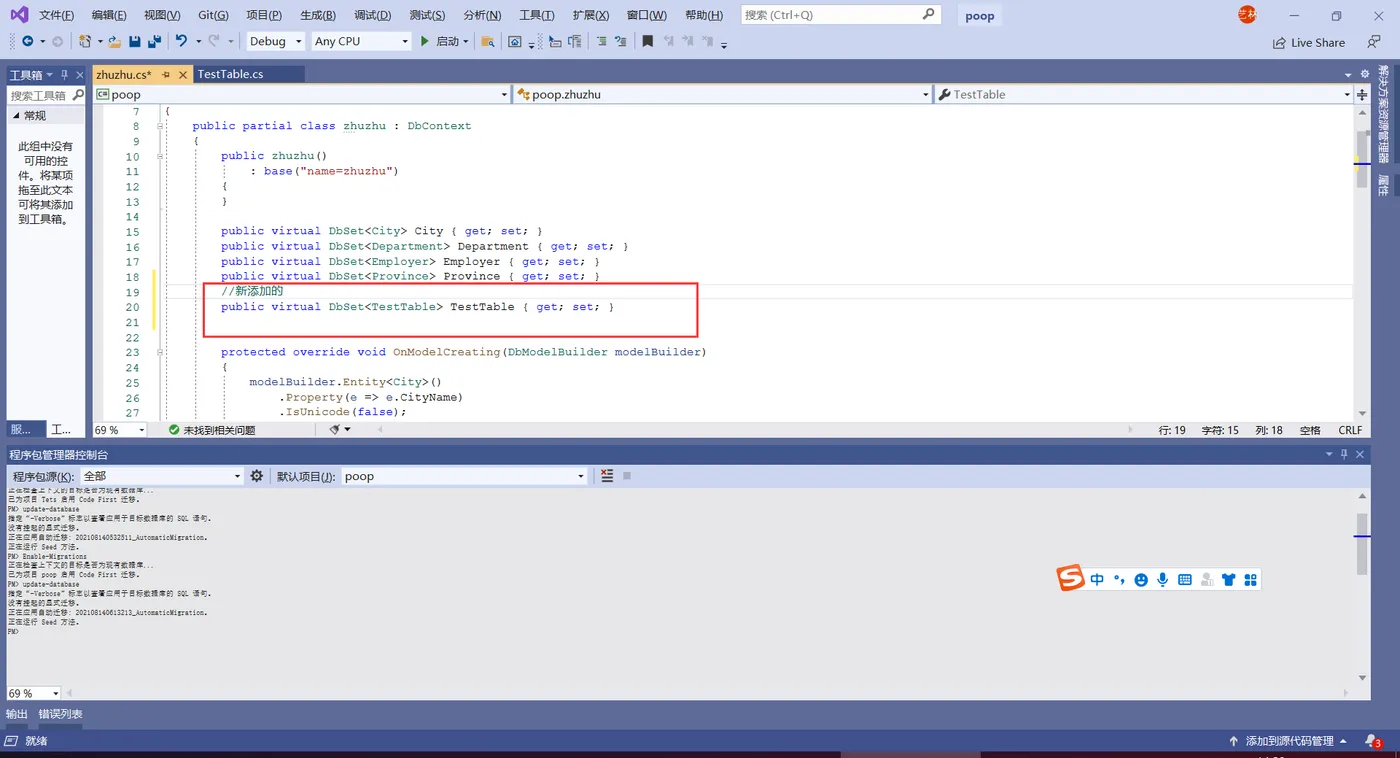
Task: Open the editor 69 % zoom dropdown
Action: [x=120, y=430]
